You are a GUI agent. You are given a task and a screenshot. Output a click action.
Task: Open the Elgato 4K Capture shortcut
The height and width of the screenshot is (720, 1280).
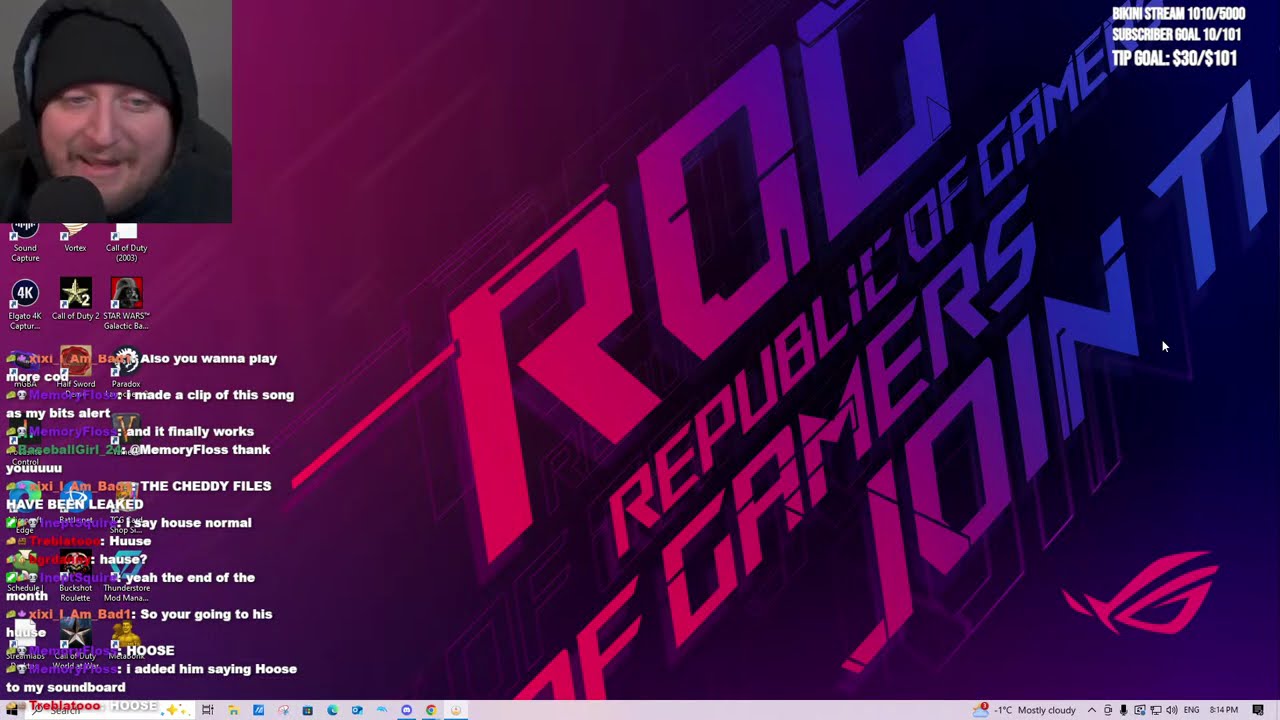point(25,304)
